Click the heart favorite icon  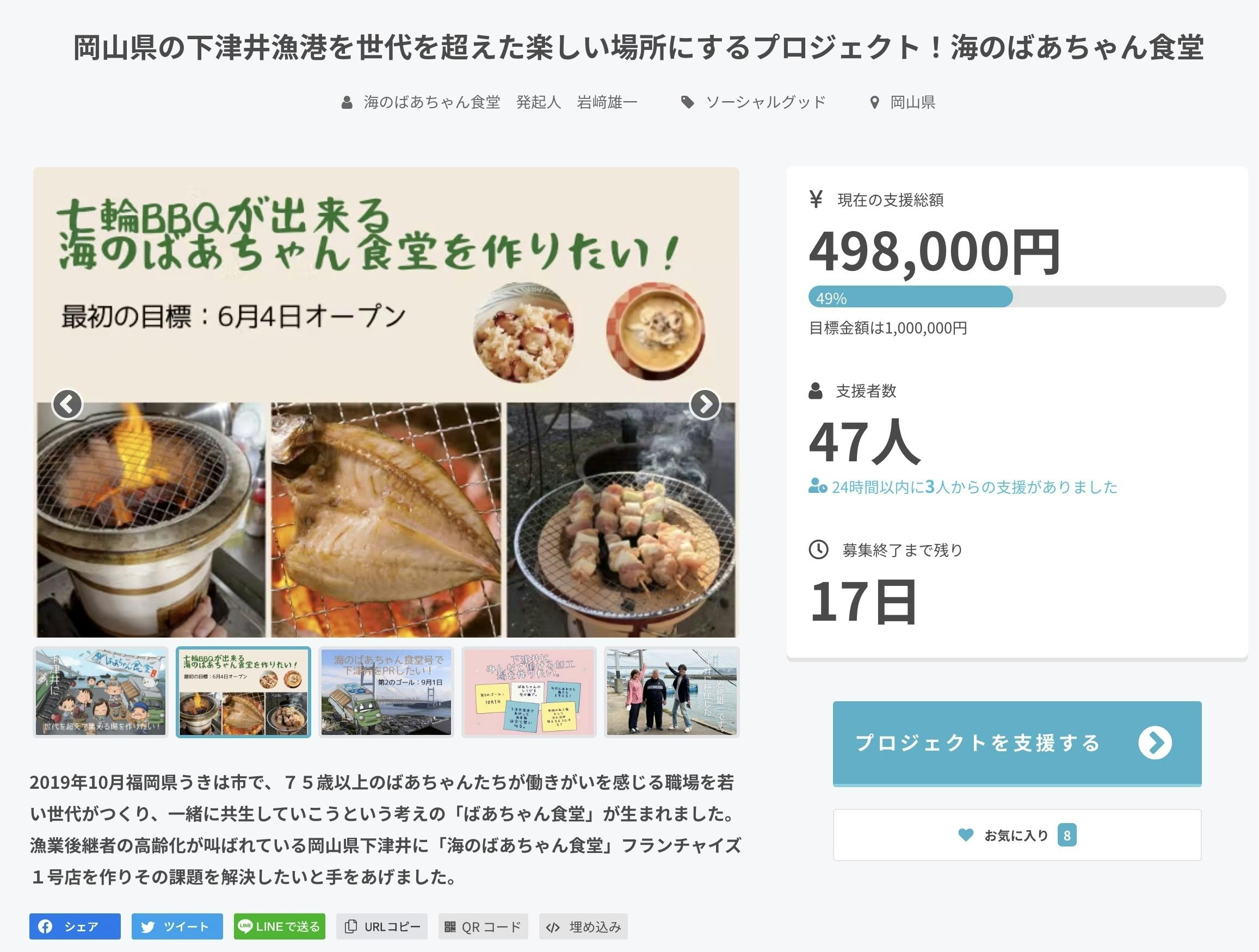click(x=965, y=835)
